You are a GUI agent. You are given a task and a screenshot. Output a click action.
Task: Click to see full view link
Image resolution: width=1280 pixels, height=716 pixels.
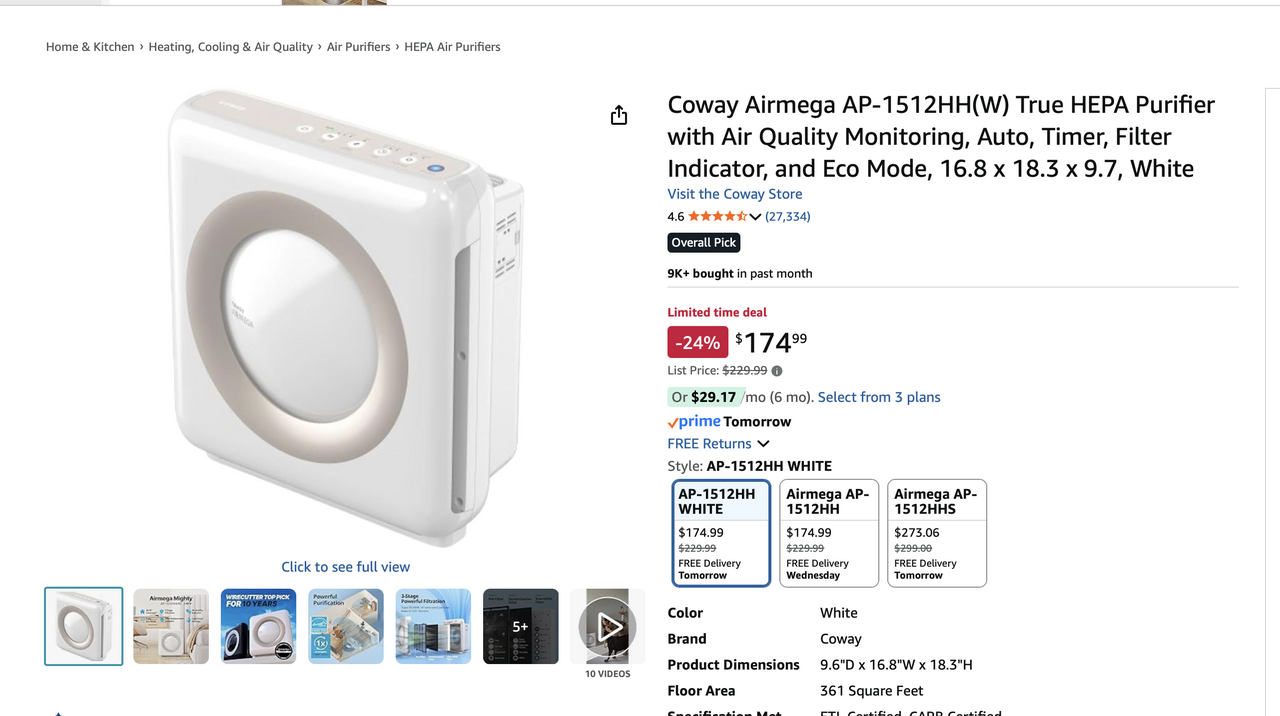point(346,567)
